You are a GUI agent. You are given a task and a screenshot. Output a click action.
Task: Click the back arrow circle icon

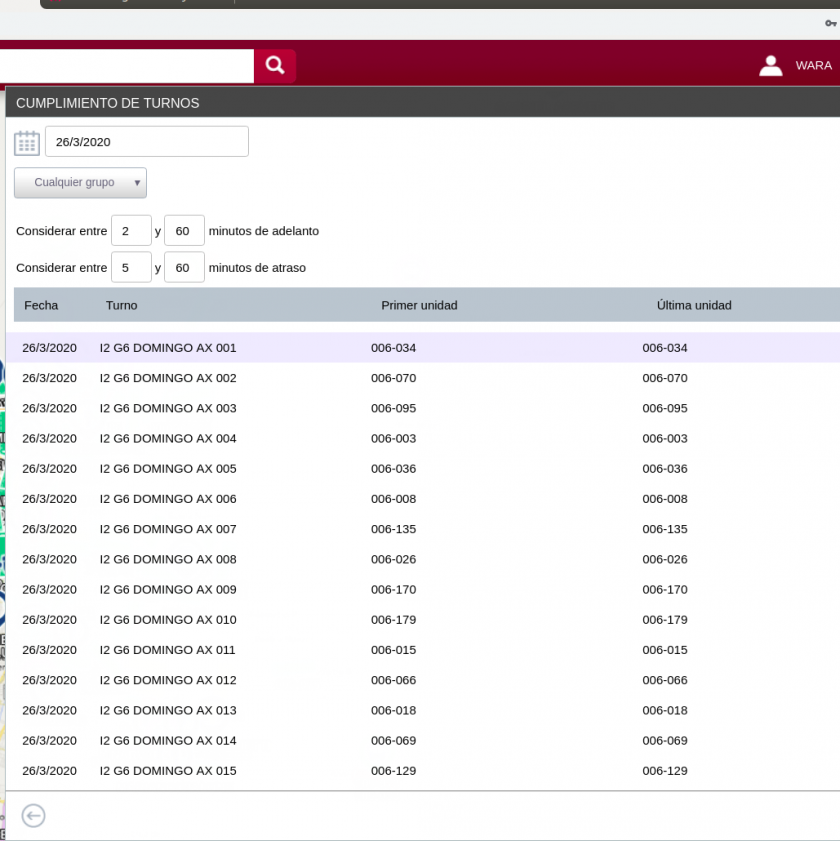(x=33, y=816)
